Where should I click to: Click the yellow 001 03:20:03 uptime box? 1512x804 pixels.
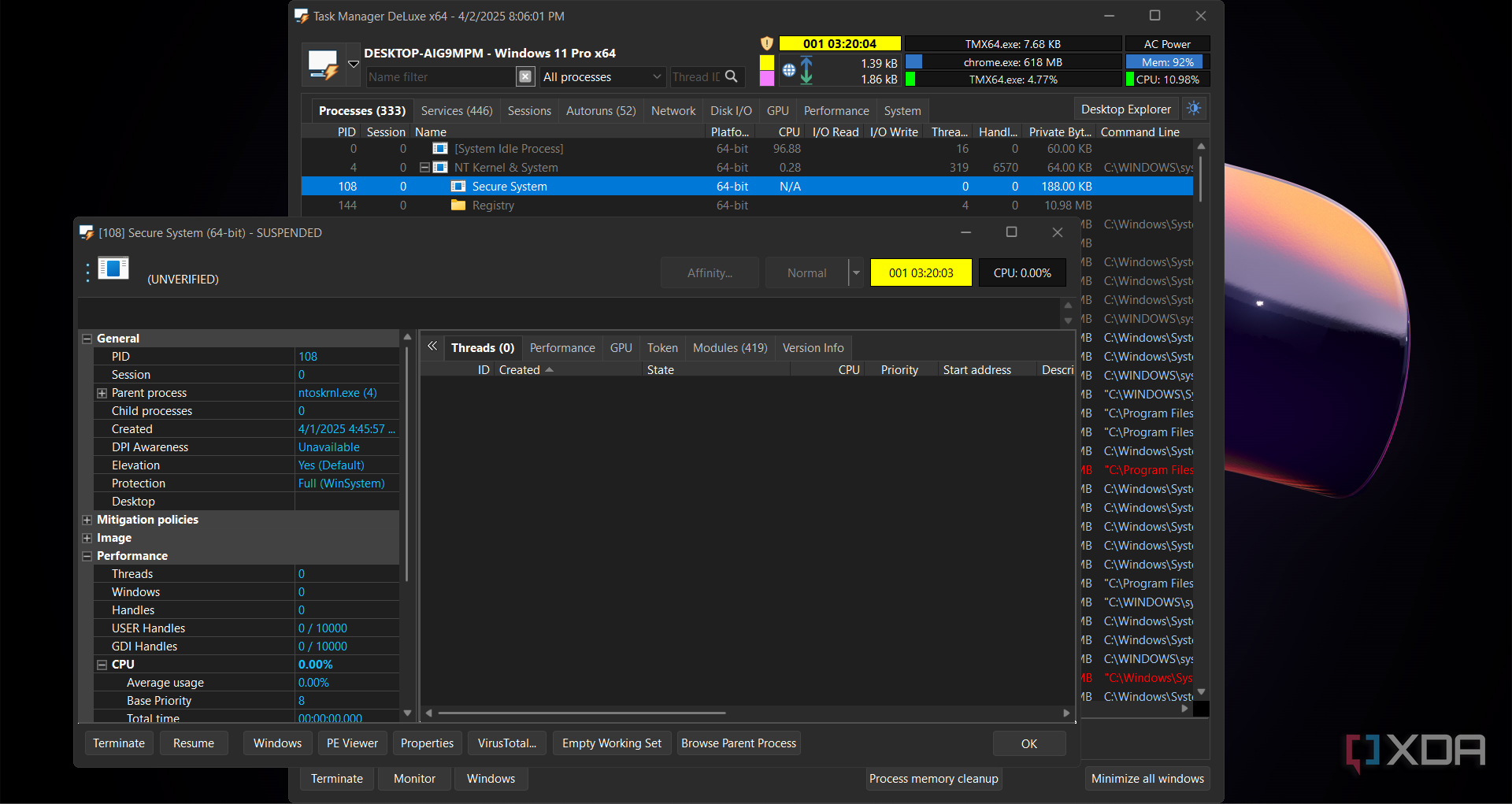921,273
